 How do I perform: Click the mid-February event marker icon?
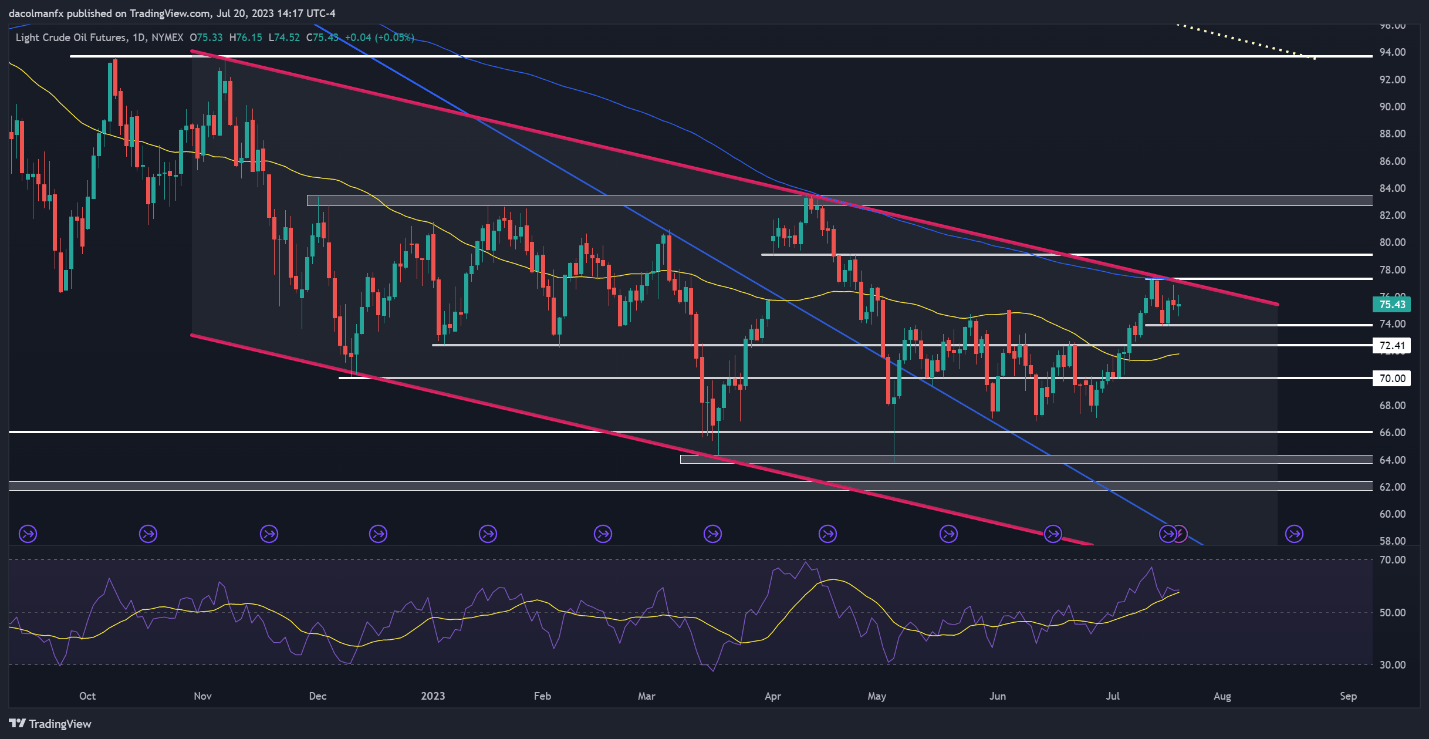[x=602, y=534]
